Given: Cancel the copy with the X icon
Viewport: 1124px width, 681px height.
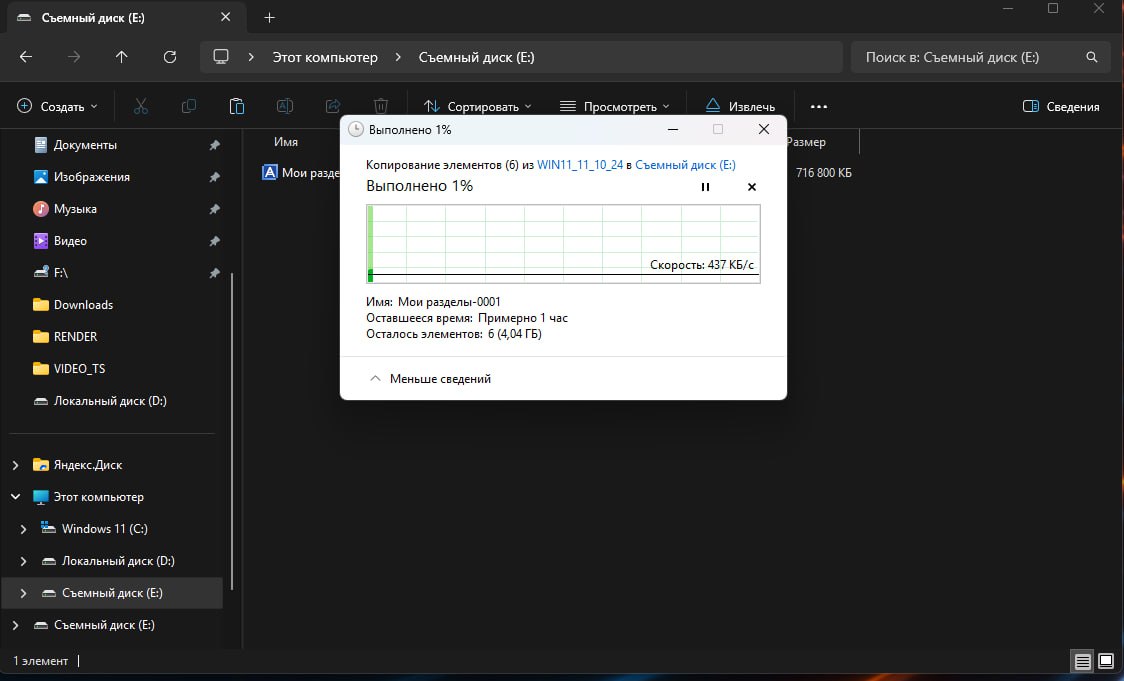Looking at the screenshot, I should [x=752, y=187].
